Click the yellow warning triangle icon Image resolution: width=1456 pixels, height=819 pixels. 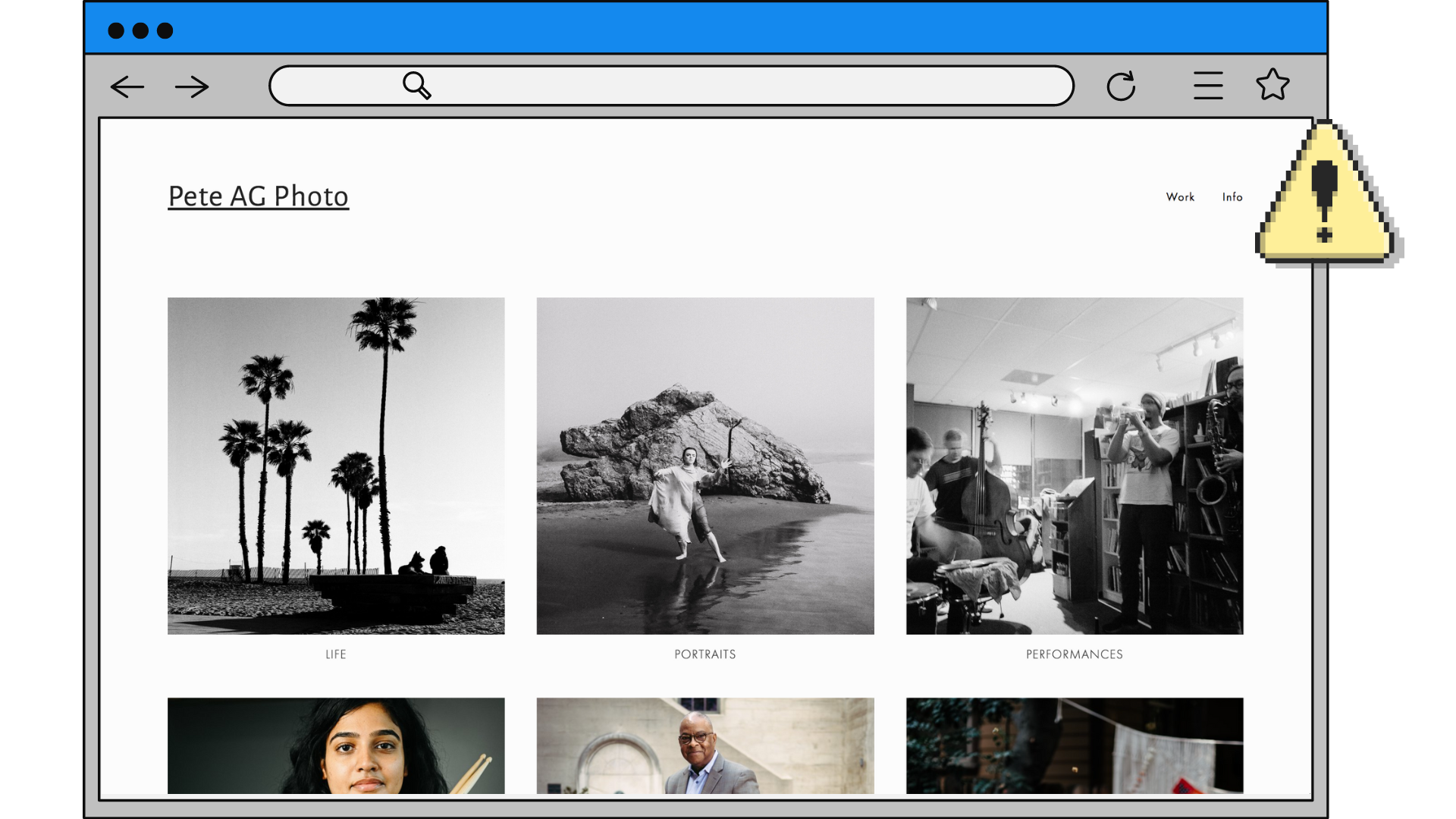pyautogui.click(x=1326, y=201)
